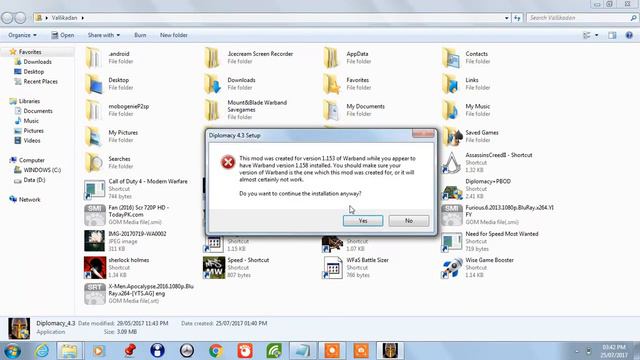Select X-Men.Apocalypse SRT subtitle file
Screen dimensions: 640x360
pyautogui.click(x=139, y=293)
